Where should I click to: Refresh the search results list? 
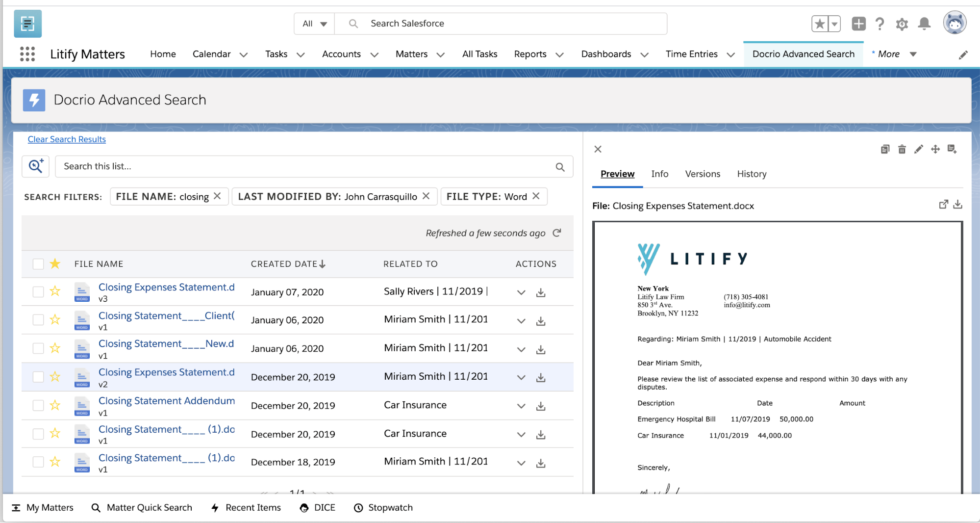556,233
